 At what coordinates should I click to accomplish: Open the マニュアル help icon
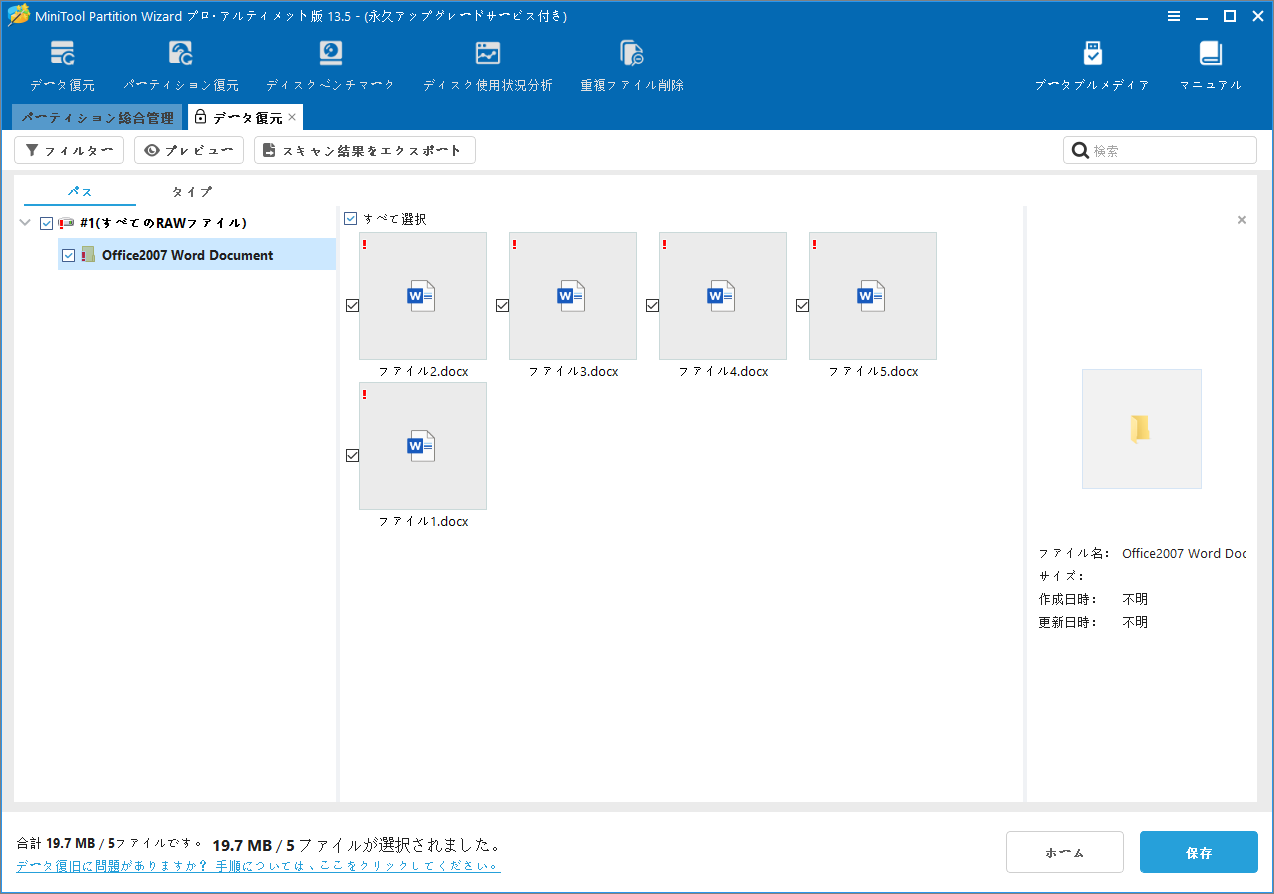coord(1210,63)
